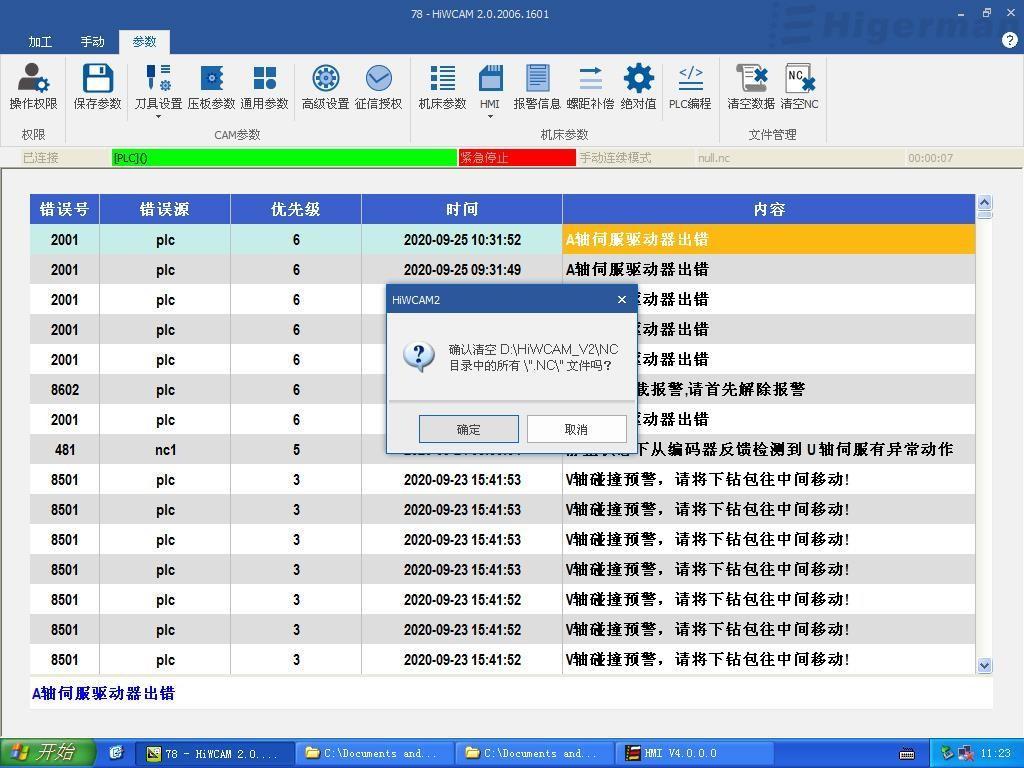Viewport: 1024px width, 768px height.
Task: Open PLC编程 programming icon
Action: coord(690,86)
